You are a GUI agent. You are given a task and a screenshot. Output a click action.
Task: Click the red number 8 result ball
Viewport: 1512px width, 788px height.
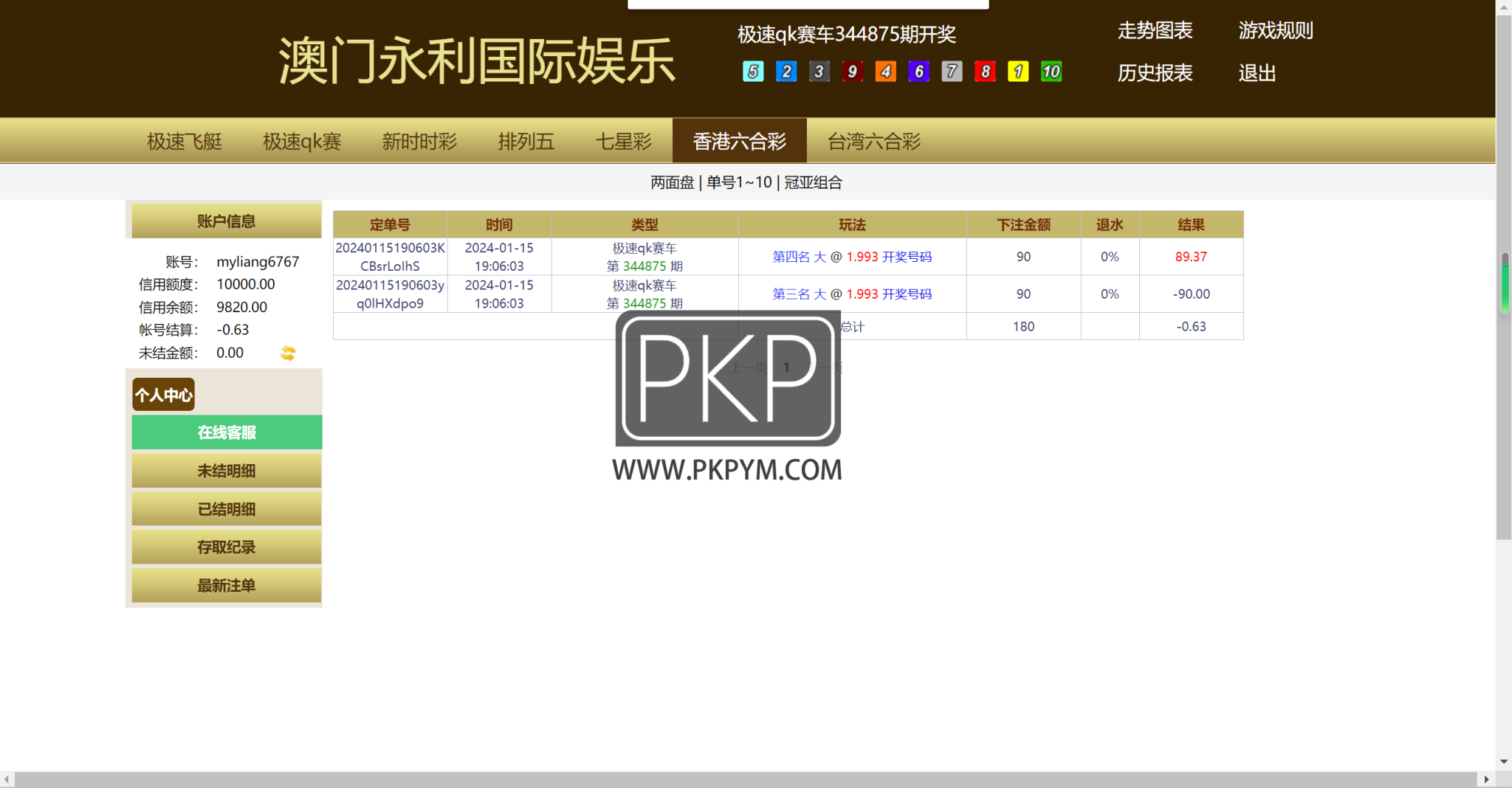[x=986, y=72]
